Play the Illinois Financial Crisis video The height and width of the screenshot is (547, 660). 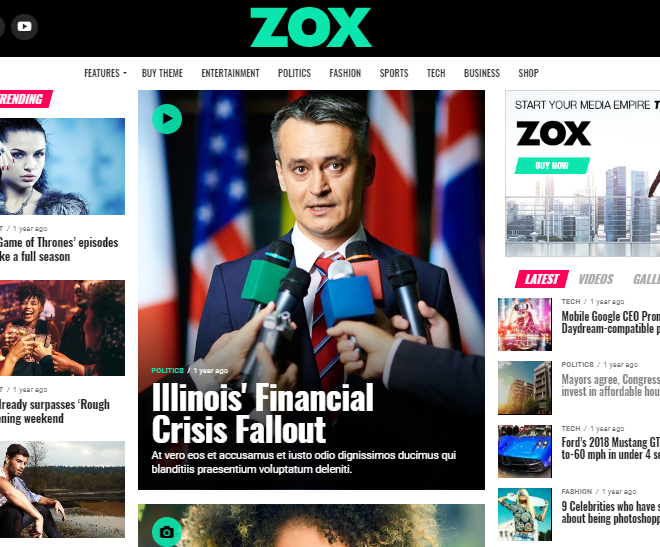click(167, 119)
